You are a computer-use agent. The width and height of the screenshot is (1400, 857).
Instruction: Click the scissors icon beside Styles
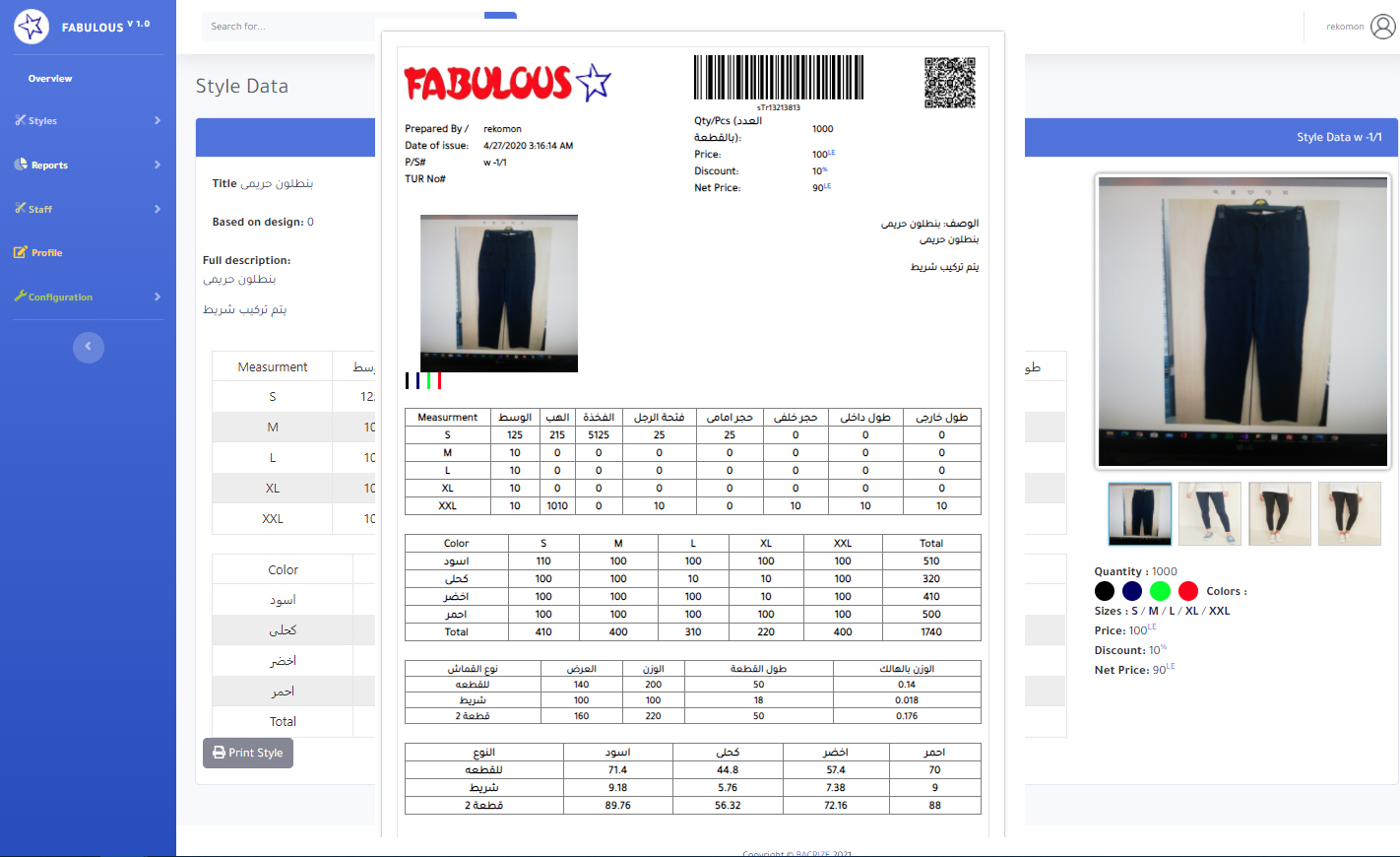(20, 120)
